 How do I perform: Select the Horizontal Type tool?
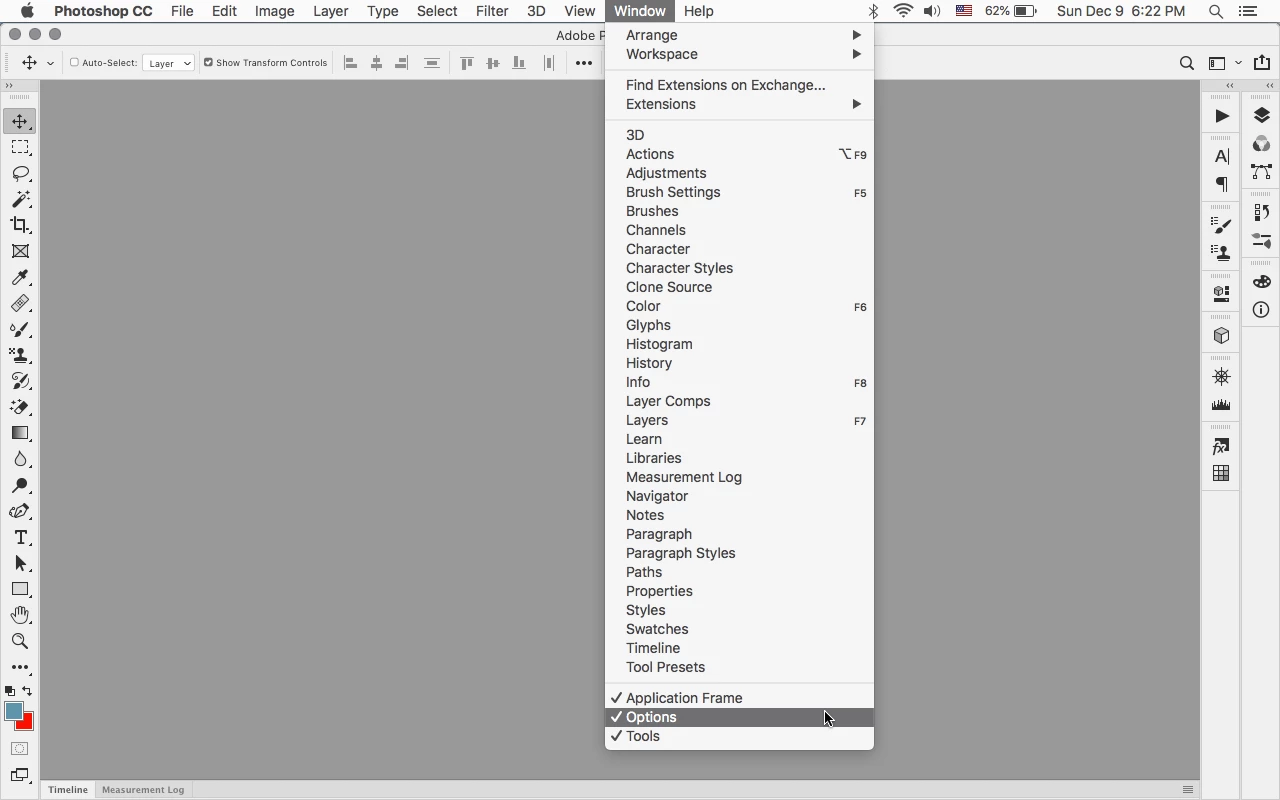[20, 537]
